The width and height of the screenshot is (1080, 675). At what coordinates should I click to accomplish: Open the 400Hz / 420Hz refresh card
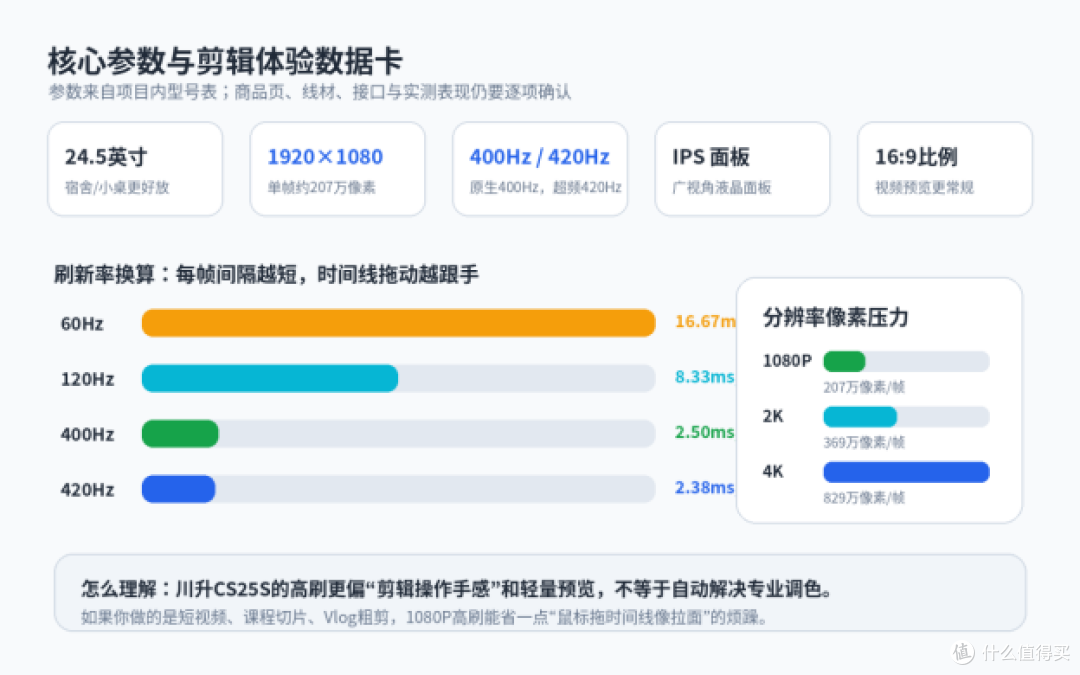(x=540, y=169)
